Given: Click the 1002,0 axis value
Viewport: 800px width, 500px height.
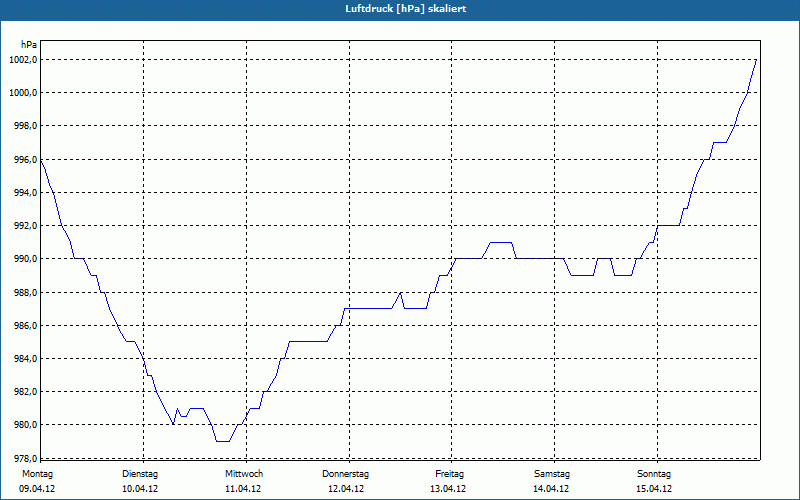Looking at the screenshot, I should (x=22, y=60).
